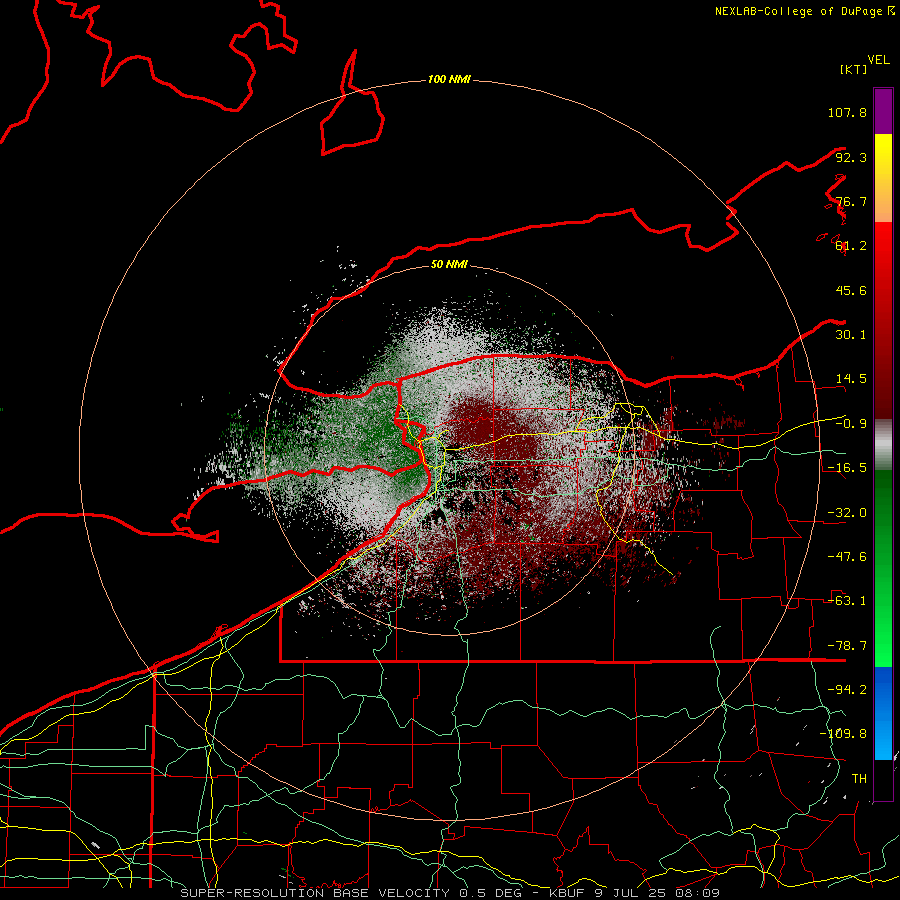Click the 45.6 velocity scale value

[x=851, y=290]
